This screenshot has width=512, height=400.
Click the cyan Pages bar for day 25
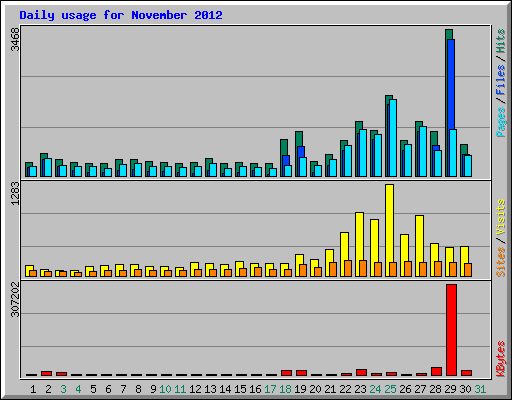393,138
